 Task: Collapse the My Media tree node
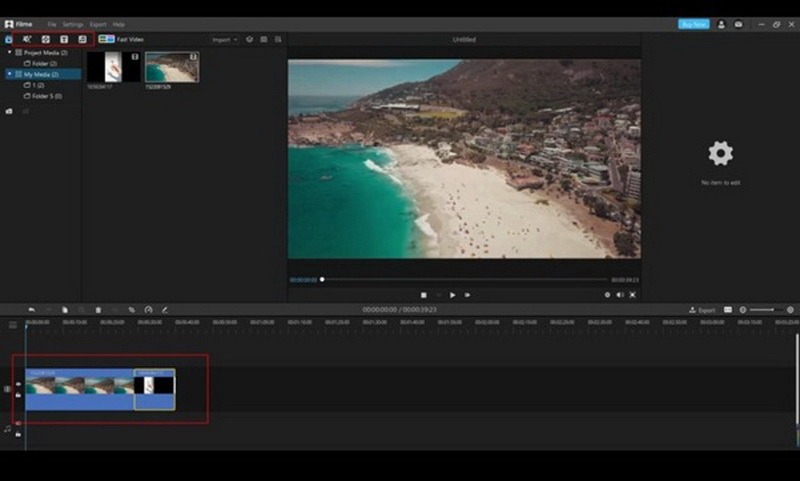pyautogui.click(x=9, y=74)
